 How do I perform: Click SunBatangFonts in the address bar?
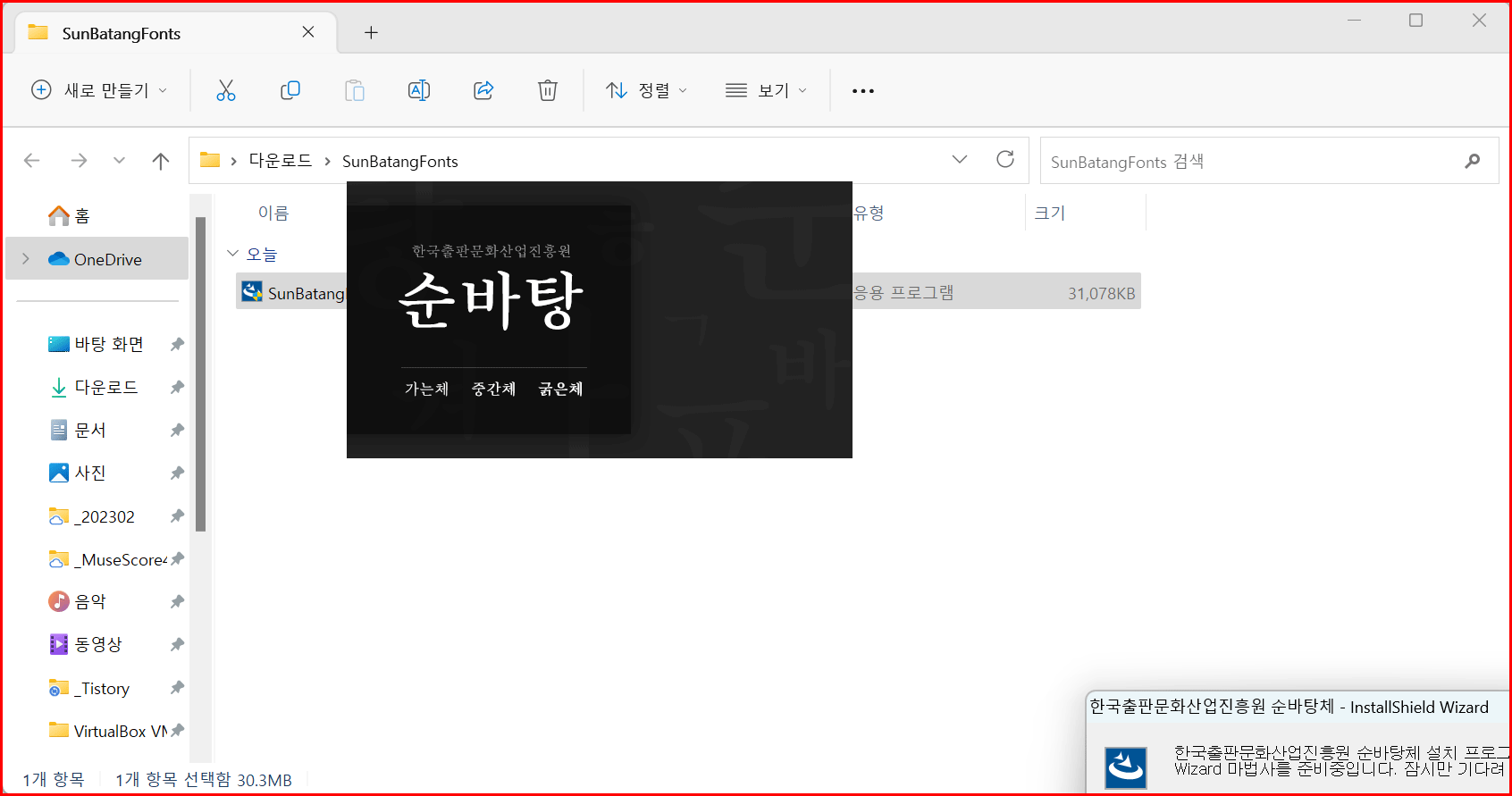tap(399, 162)
